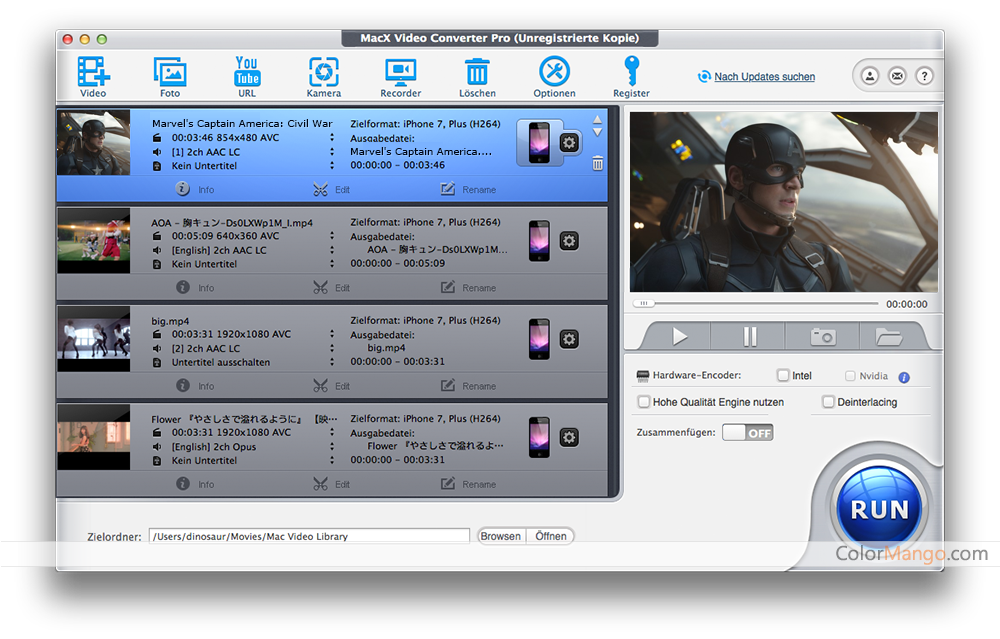The height and width of the screenshot is (639, 1000).
Task: Open subtitle selector for Captain America
Action: (x=332, y=165)
